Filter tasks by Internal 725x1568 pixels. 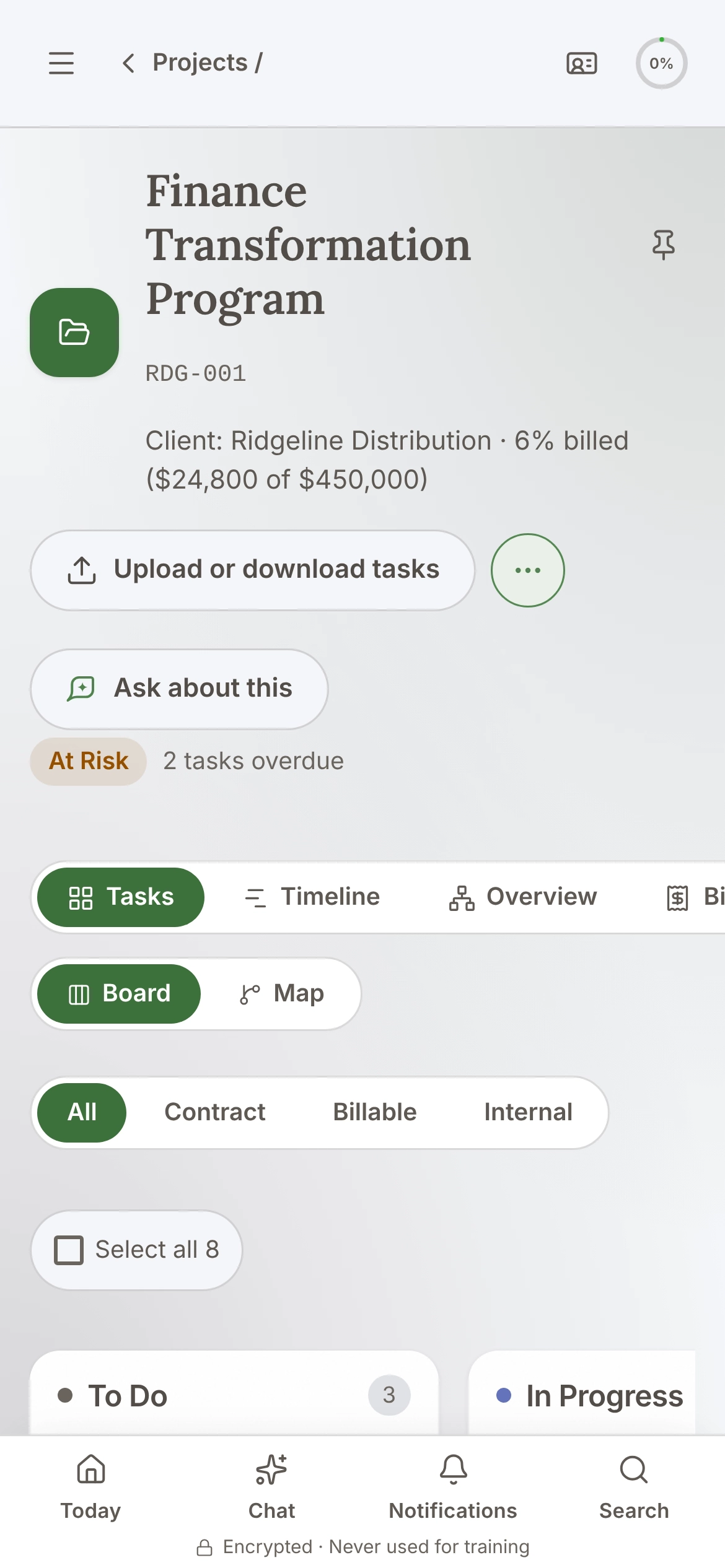(x=528, y=1113)
